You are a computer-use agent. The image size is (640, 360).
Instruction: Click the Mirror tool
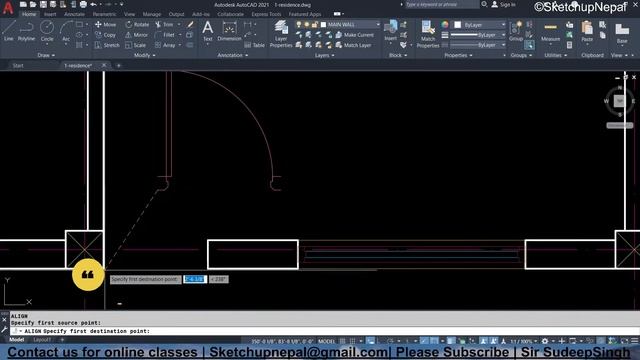[137, 35]
